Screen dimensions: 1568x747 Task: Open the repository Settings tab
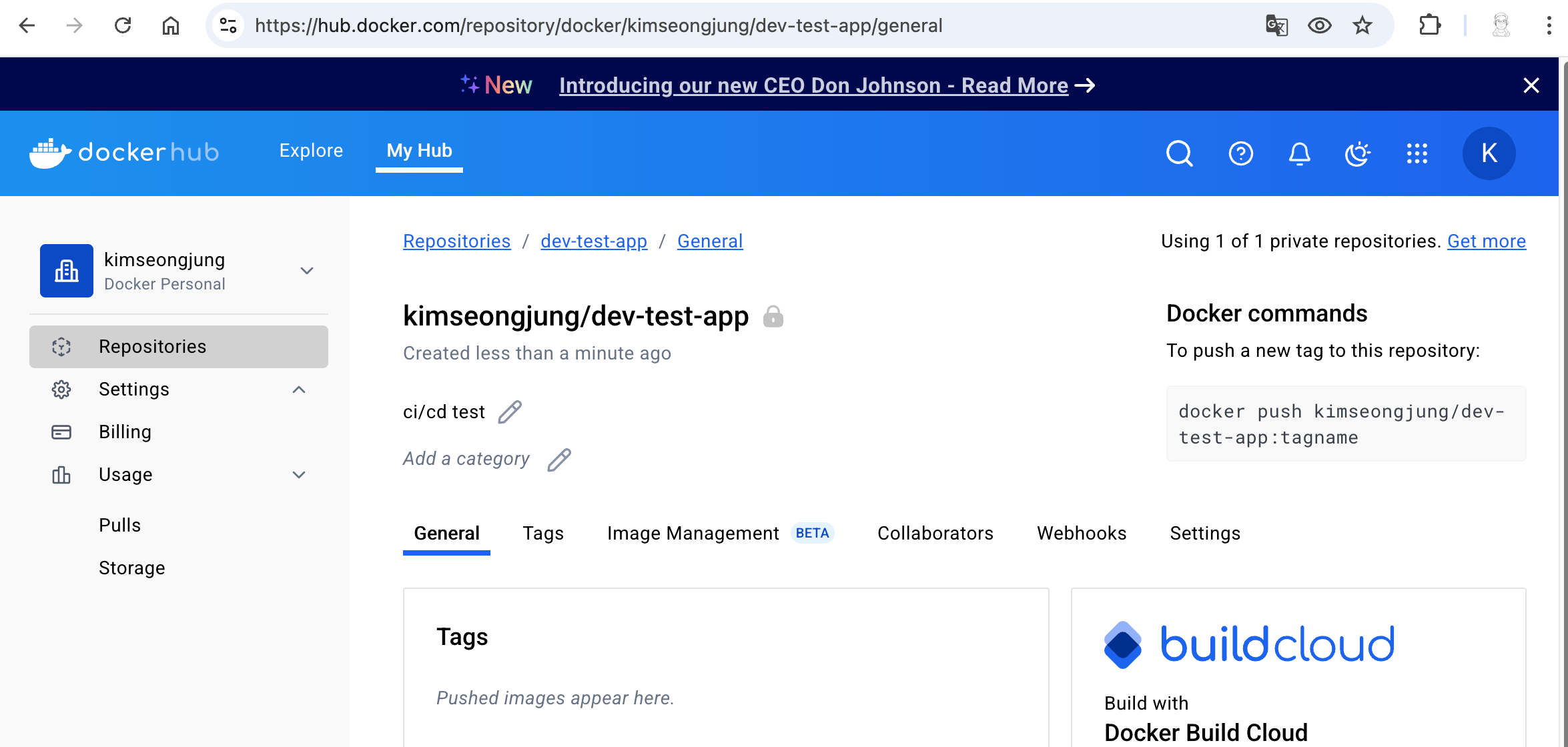tap(1205, 534)
